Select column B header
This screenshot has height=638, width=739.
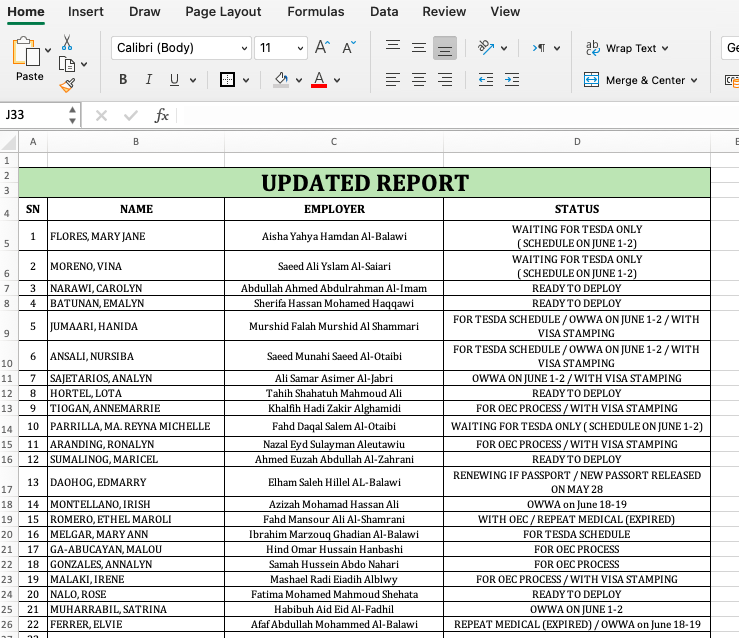pyautogui.click(x=136, y=142)
